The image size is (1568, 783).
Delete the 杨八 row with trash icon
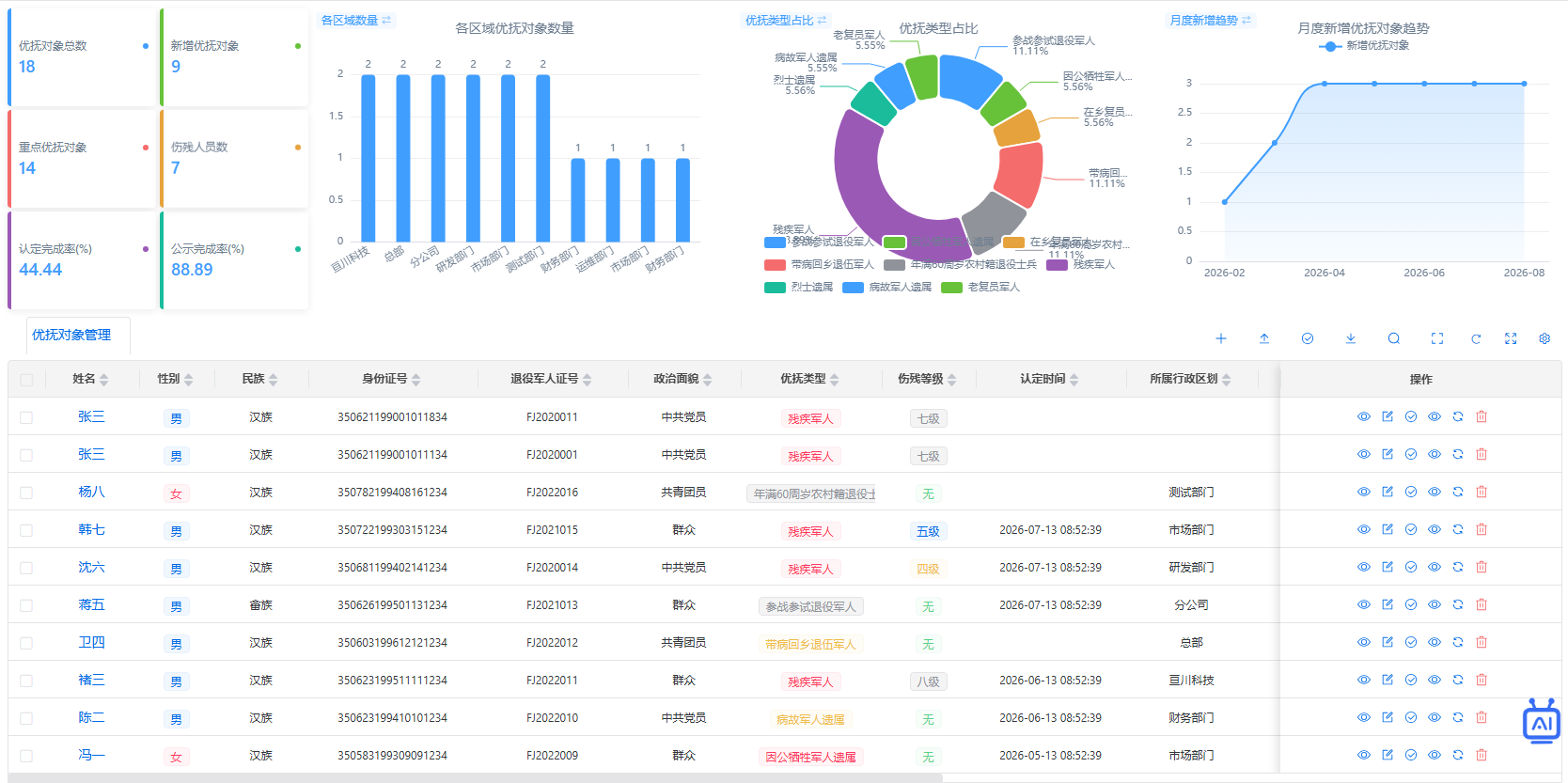pyautogui.click(x=1482, y=492)
